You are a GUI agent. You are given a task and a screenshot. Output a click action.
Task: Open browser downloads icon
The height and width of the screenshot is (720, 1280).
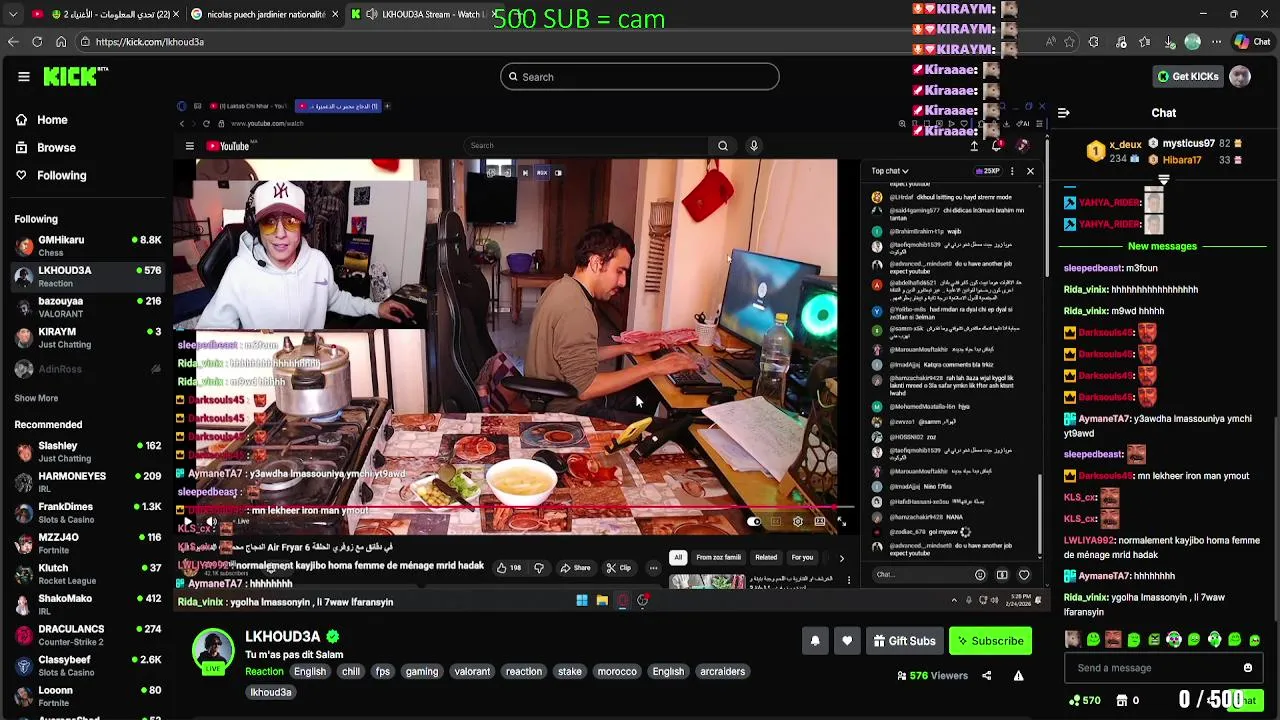(x=1169, y=42)
